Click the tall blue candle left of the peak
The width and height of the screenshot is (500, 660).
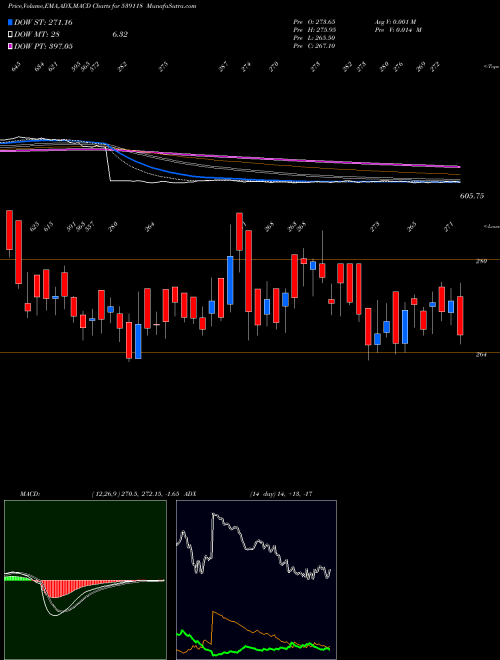tap(230, 280)
